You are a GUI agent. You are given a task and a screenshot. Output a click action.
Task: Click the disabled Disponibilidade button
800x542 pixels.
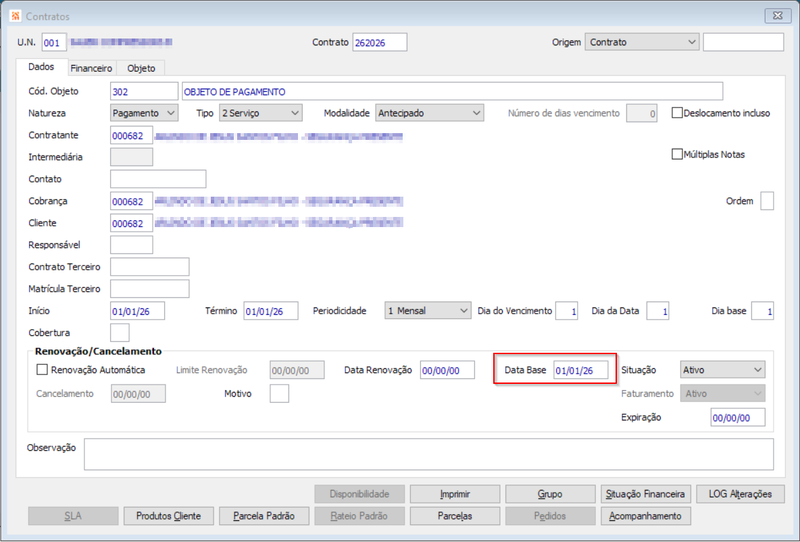(359, 494)
